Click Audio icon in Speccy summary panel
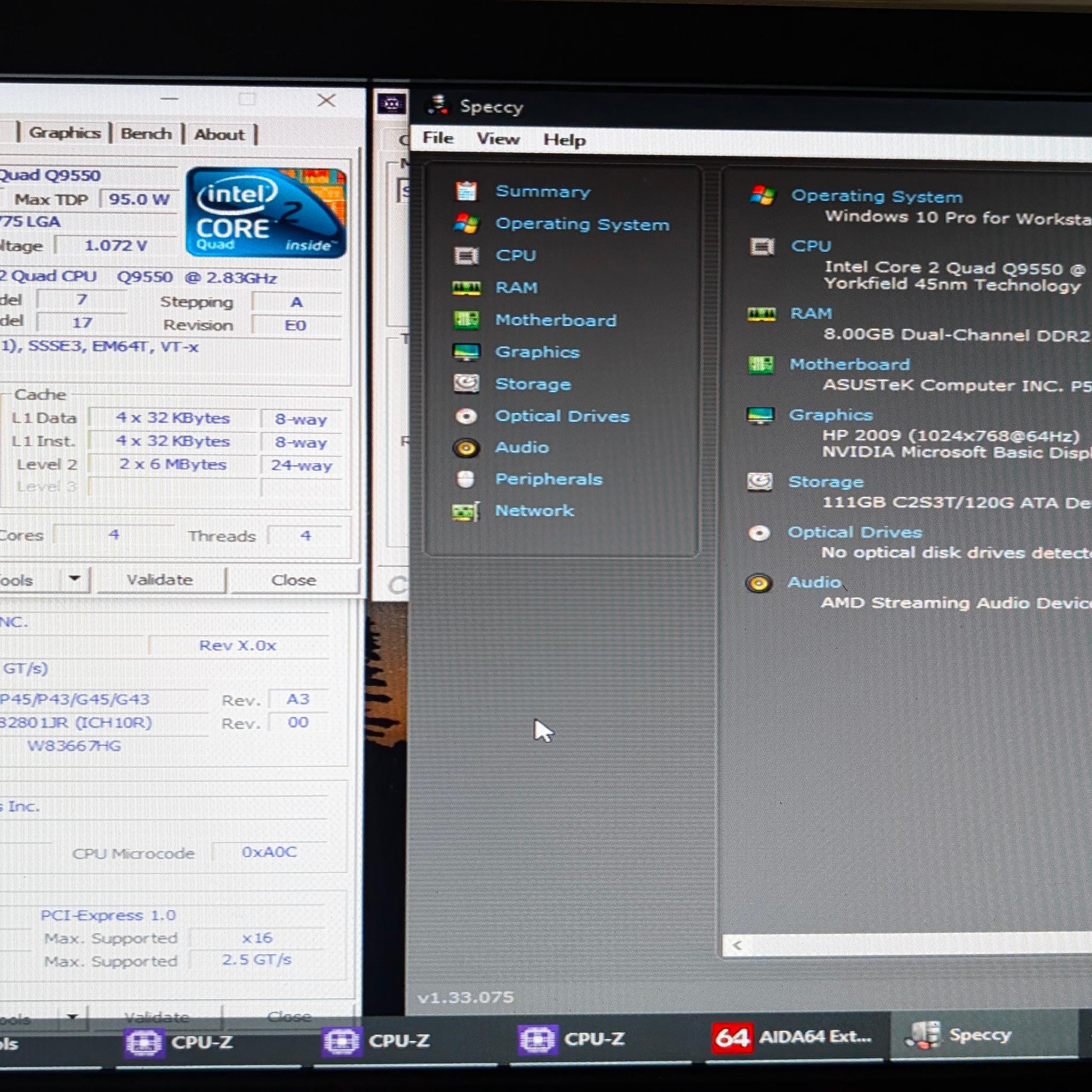Image resolution: width=1092 pixels, height=1092 pixels. (x=759, y=583)
